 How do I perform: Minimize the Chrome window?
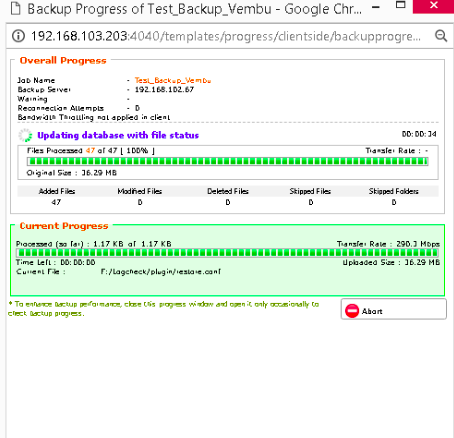click(376, 7)
